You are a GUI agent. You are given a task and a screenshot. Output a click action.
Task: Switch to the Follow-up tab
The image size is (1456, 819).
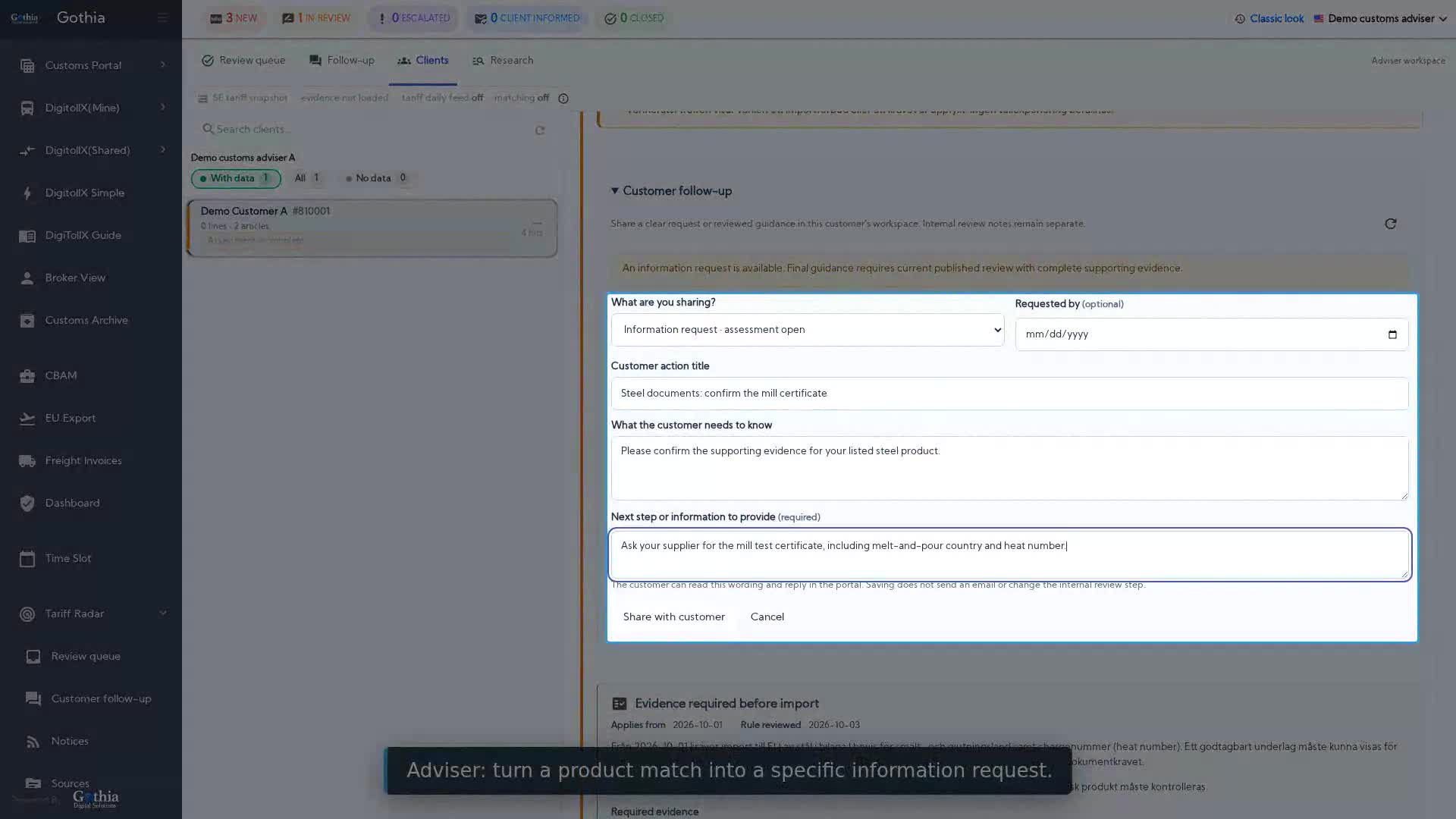coord(342,61)
